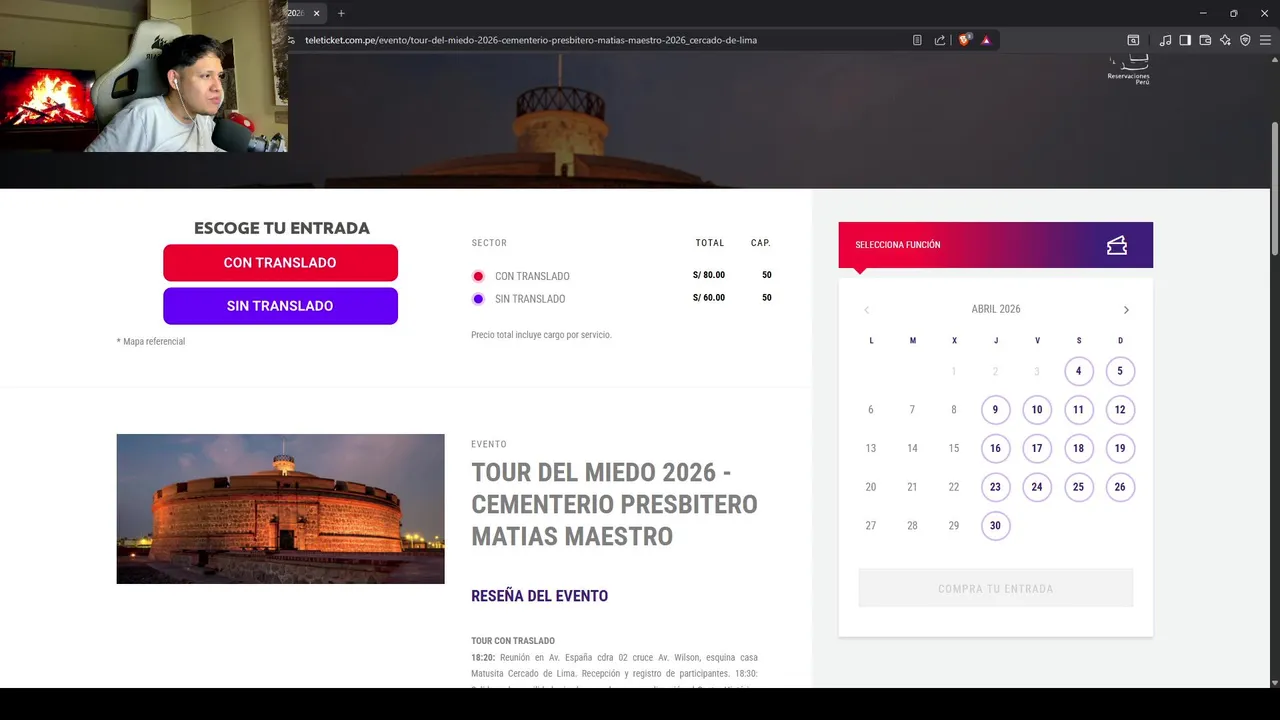Go to next month in calendar
The height and width of the screenshot is (720, 1280).
click(1126, 310)
